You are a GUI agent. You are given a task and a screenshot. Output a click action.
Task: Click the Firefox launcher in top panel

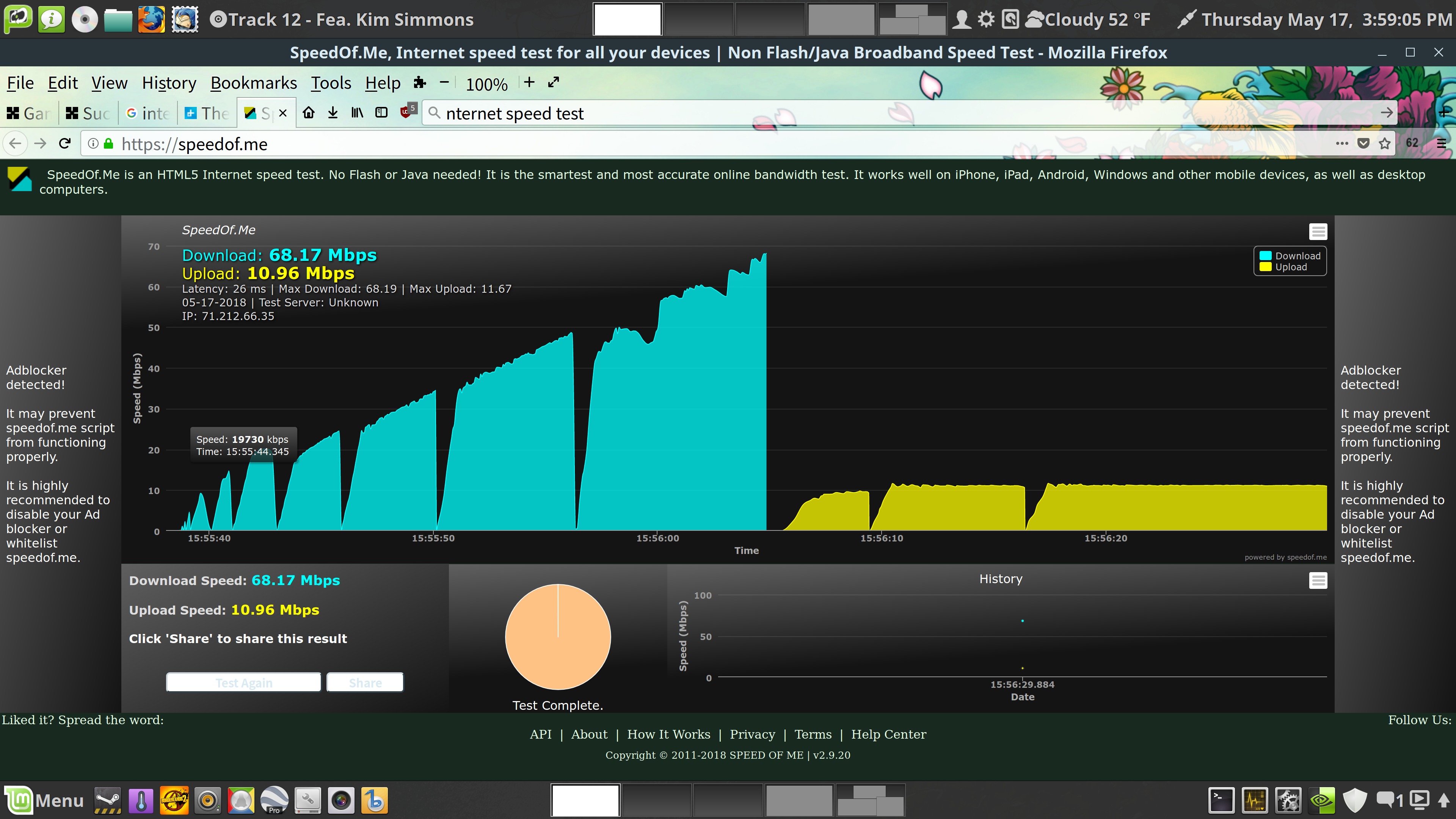click(x=152, y=19)
